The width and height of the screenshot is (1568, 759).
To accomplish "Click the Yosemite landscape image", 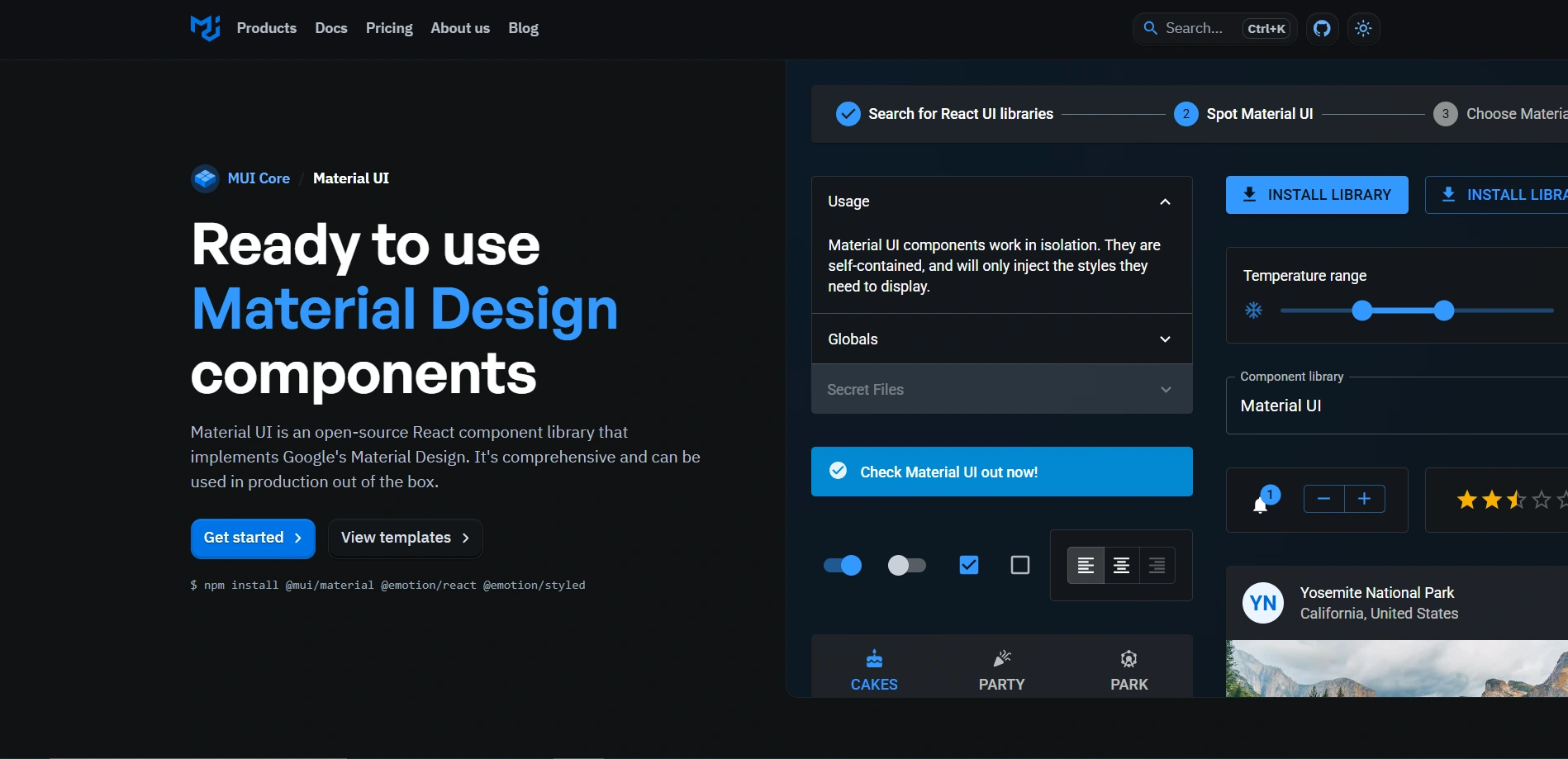I will pos(1396,668).
